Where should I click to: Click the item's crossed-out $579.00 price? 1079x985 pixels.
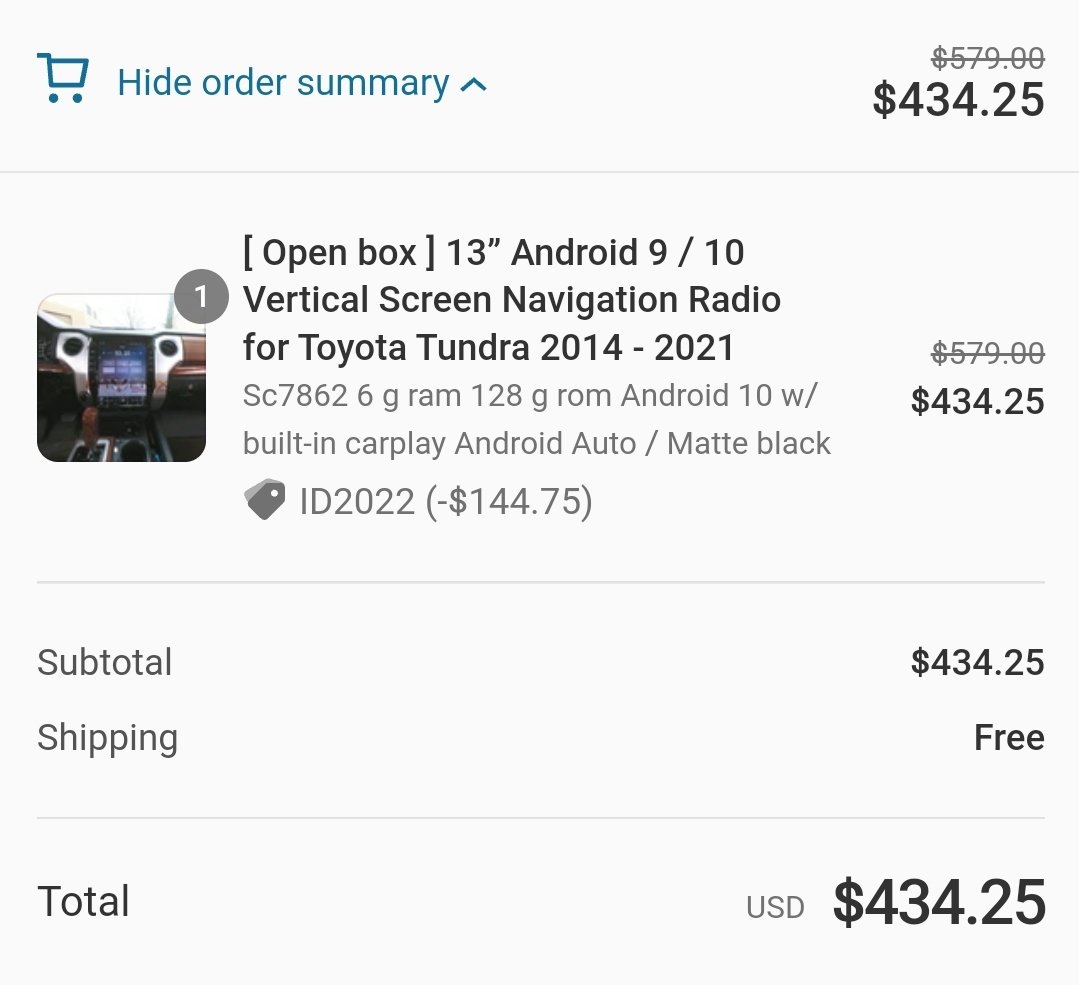(x=987, y=353)
